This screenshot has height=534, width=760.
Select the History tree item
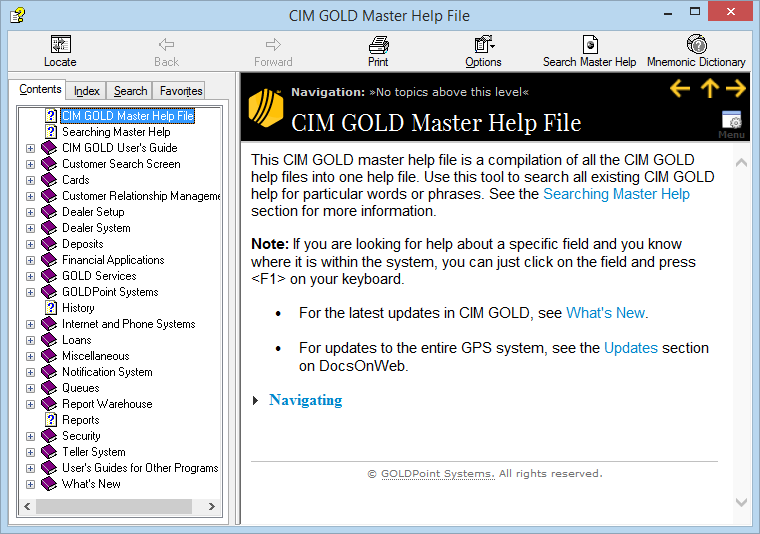[x=78, y=308]
